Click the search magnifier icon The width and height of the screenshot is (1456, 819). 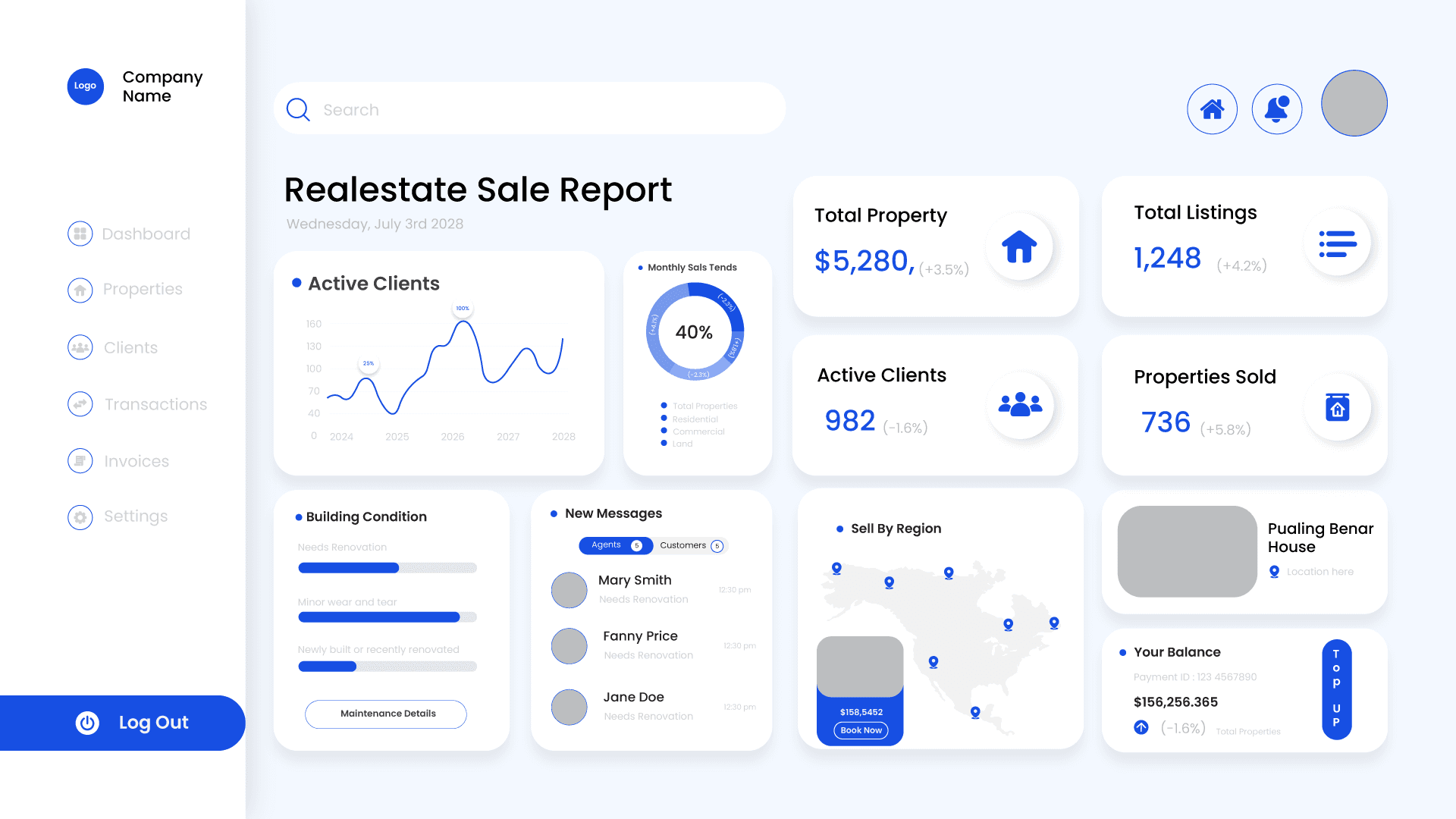point(298,110)
